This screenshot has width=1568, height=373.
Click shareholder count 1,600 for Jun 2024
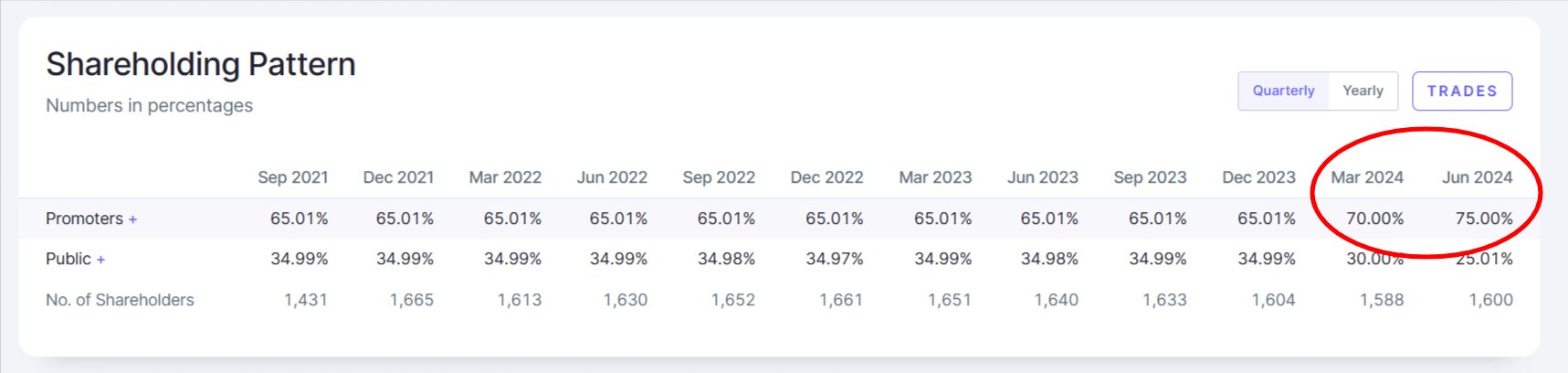pos(1490,300)
